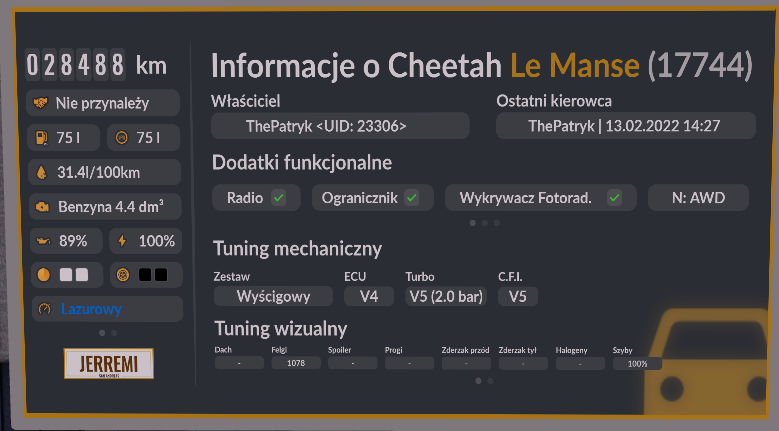The width and height of the screenshot is (779, 431).
Task: Click the fuel consumption droplet icon
Action: 42,172
